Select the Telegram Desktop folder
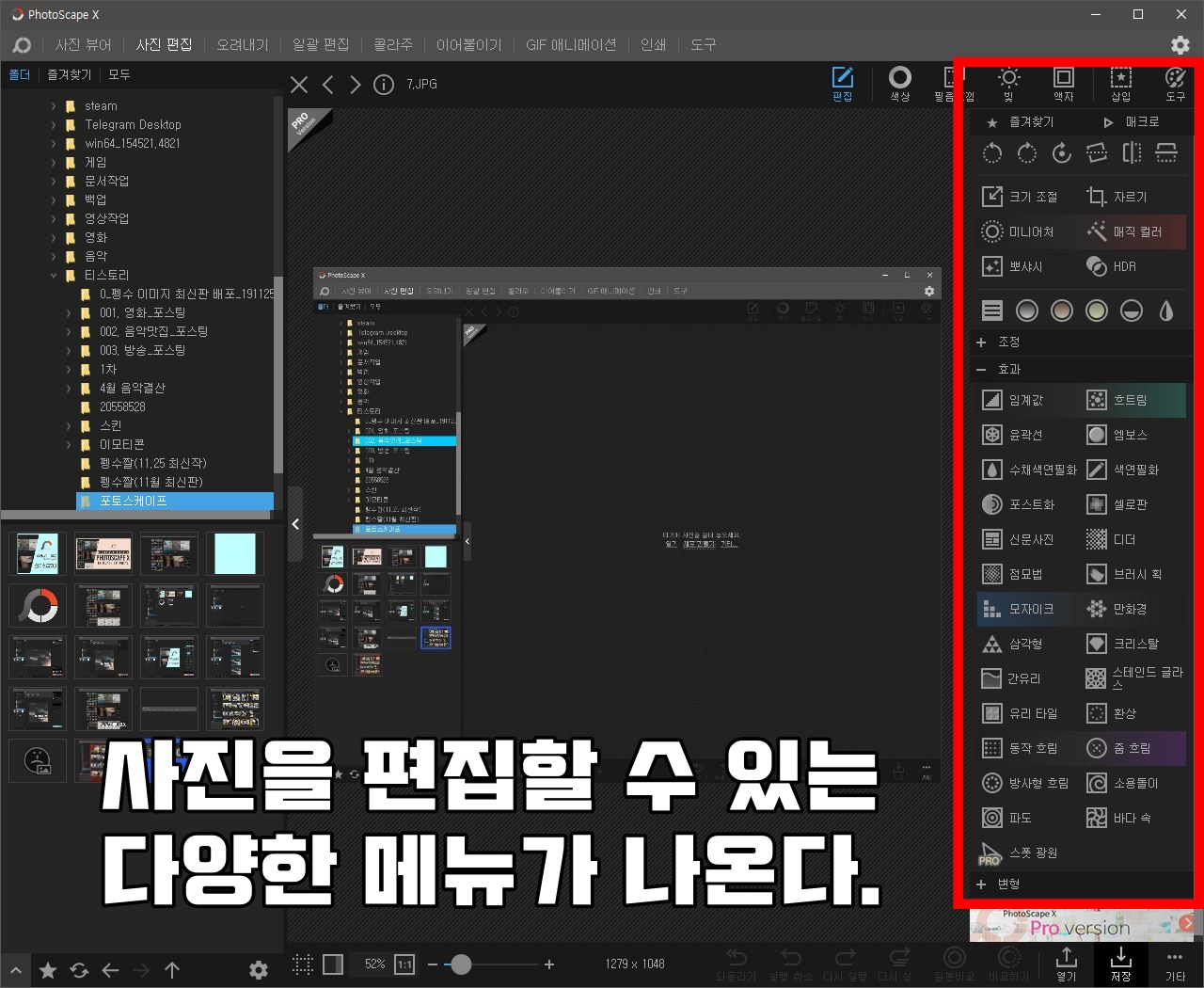 [133, 125]
